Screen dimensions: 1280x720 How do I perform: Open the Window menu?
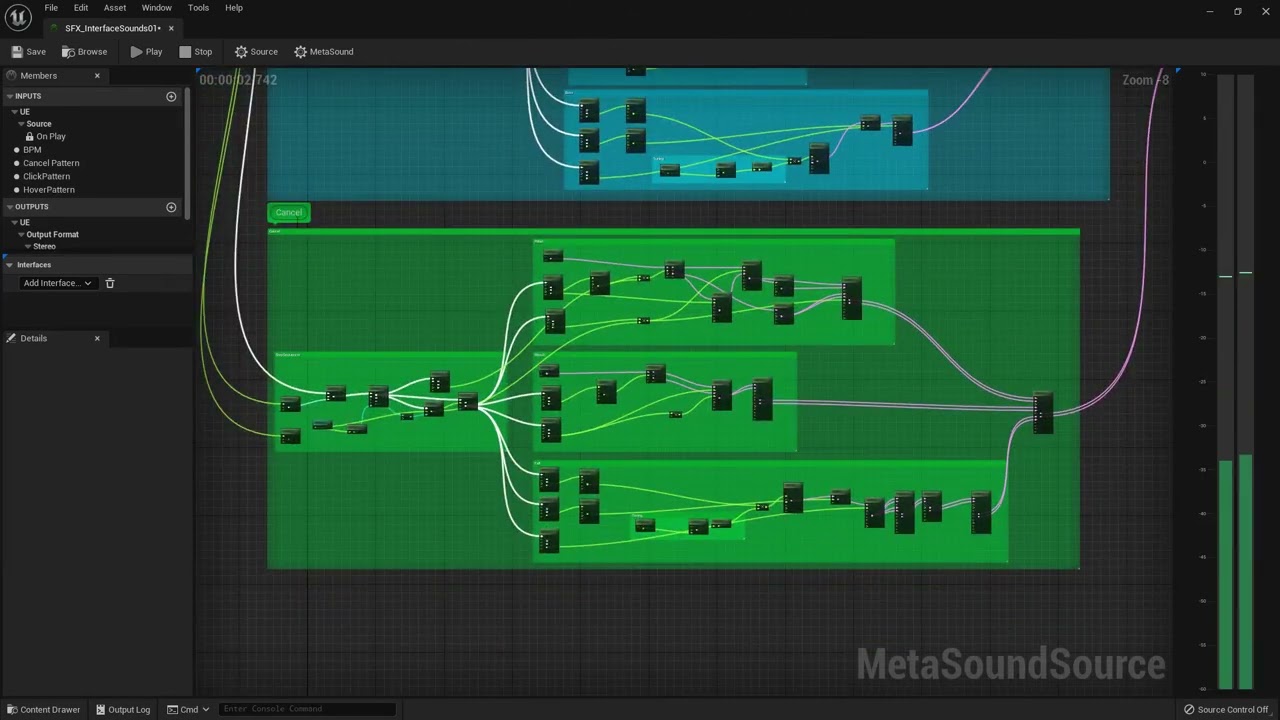156,8
